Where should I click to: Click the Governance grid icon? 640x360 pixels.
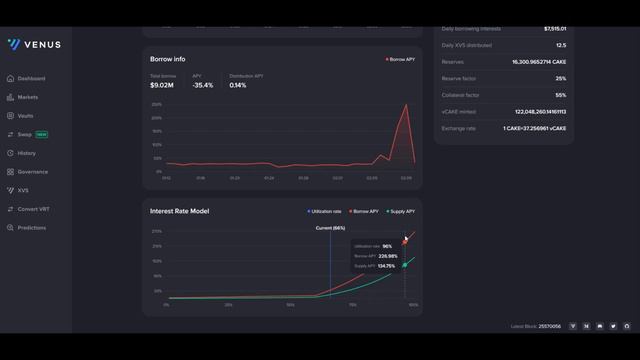pos(10,172)
